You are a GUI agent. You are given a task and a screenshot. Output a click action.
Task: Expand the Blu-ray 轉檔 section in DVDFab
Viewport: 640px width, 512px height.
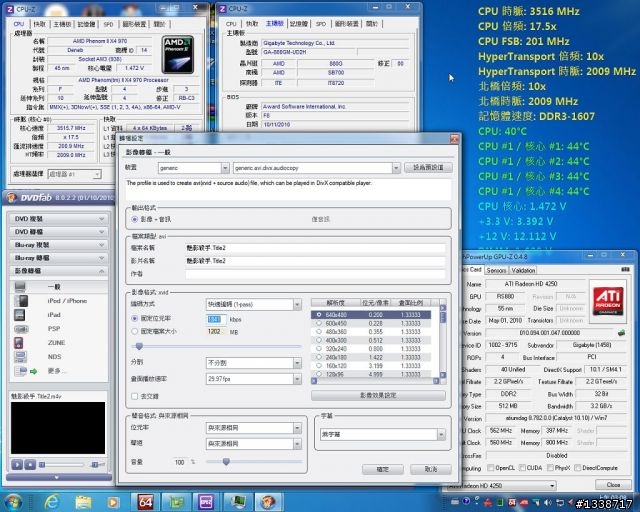point(58,258)
